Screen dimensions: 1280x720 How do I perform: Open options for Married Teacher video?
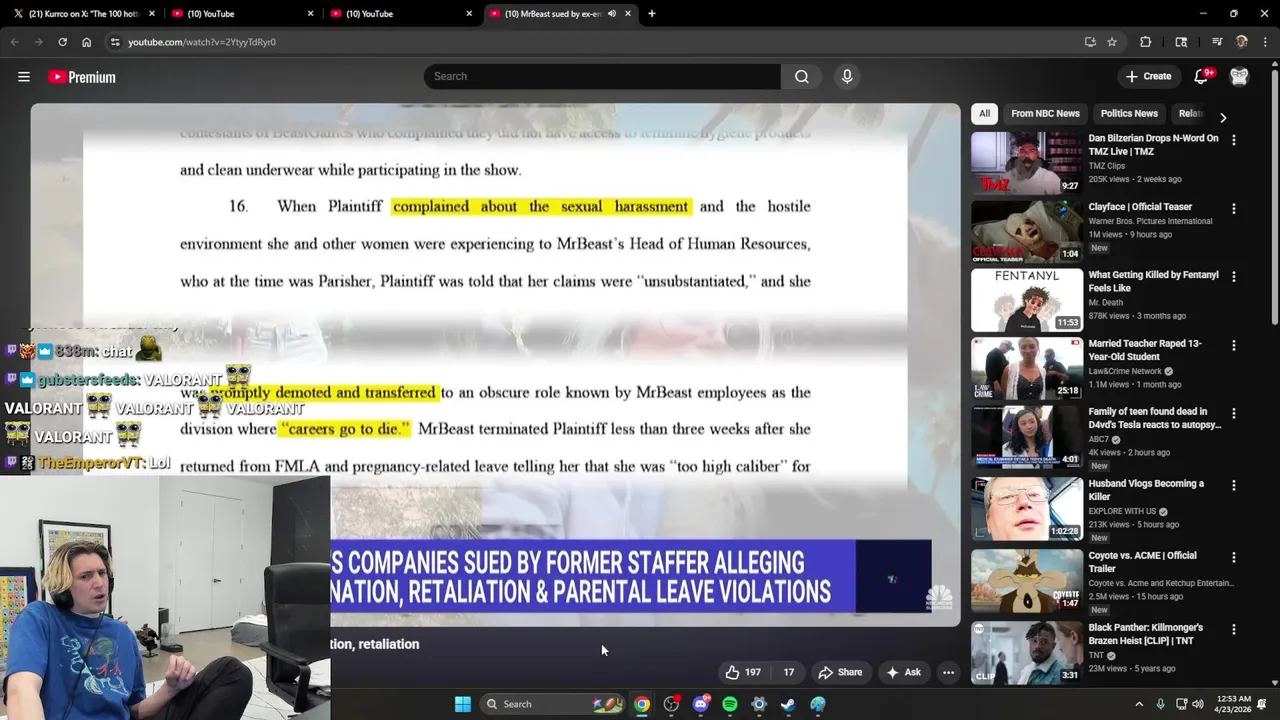(1233, 345)
